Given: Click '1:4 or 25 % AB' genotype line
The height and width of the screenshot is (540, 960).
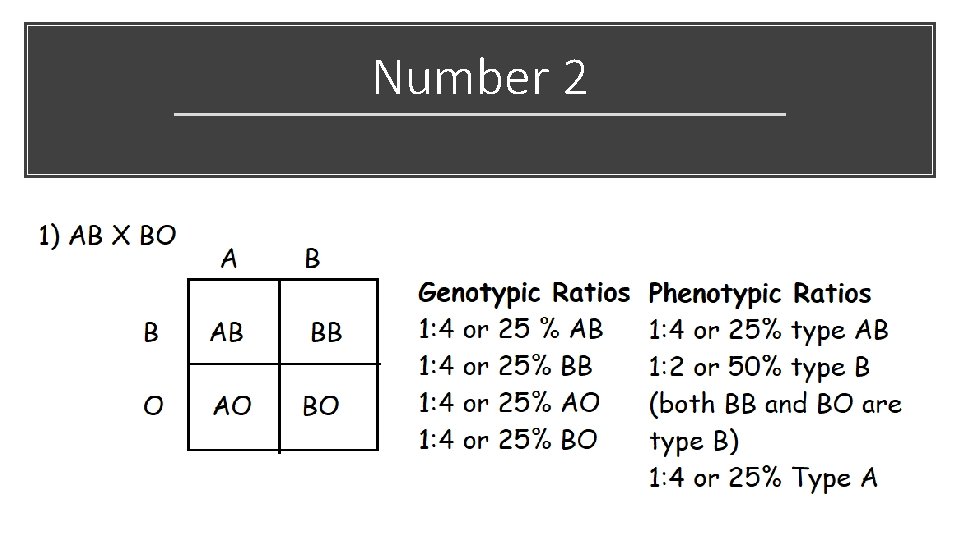Looking at the screenshot, I should click(x=511, y=329).
